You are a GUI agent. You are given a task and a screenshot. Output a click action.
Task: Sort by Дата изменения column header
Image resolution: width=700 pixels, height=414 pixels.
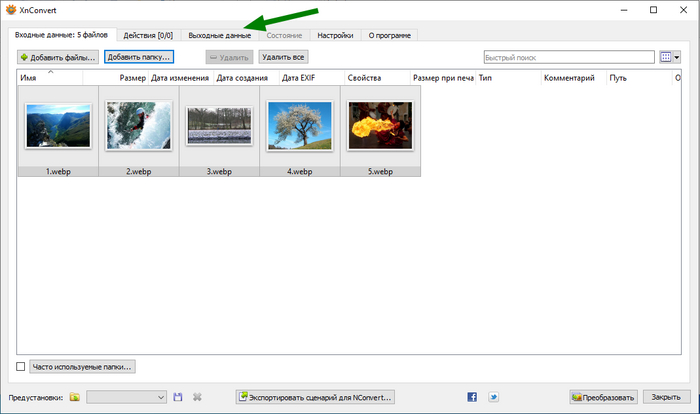coord(181,78)
